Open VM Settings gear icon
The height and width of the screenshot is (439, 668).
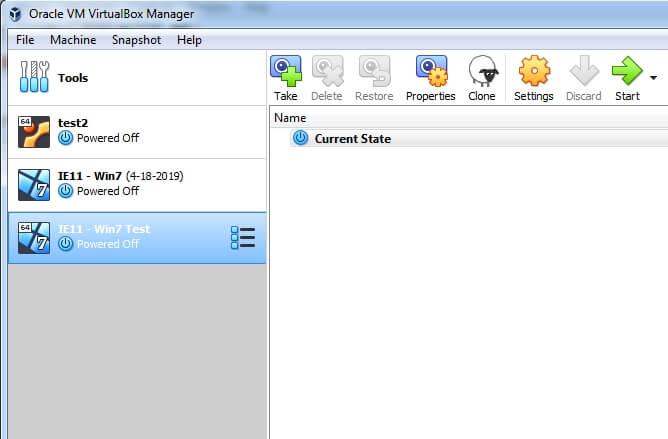point(534,71)
